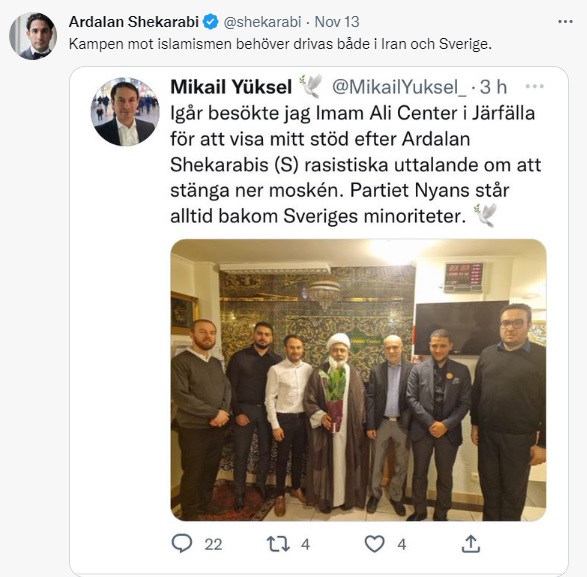Open the group photo in the quoted tweet
Screen dimensions: 587x577
click(358, 380)
